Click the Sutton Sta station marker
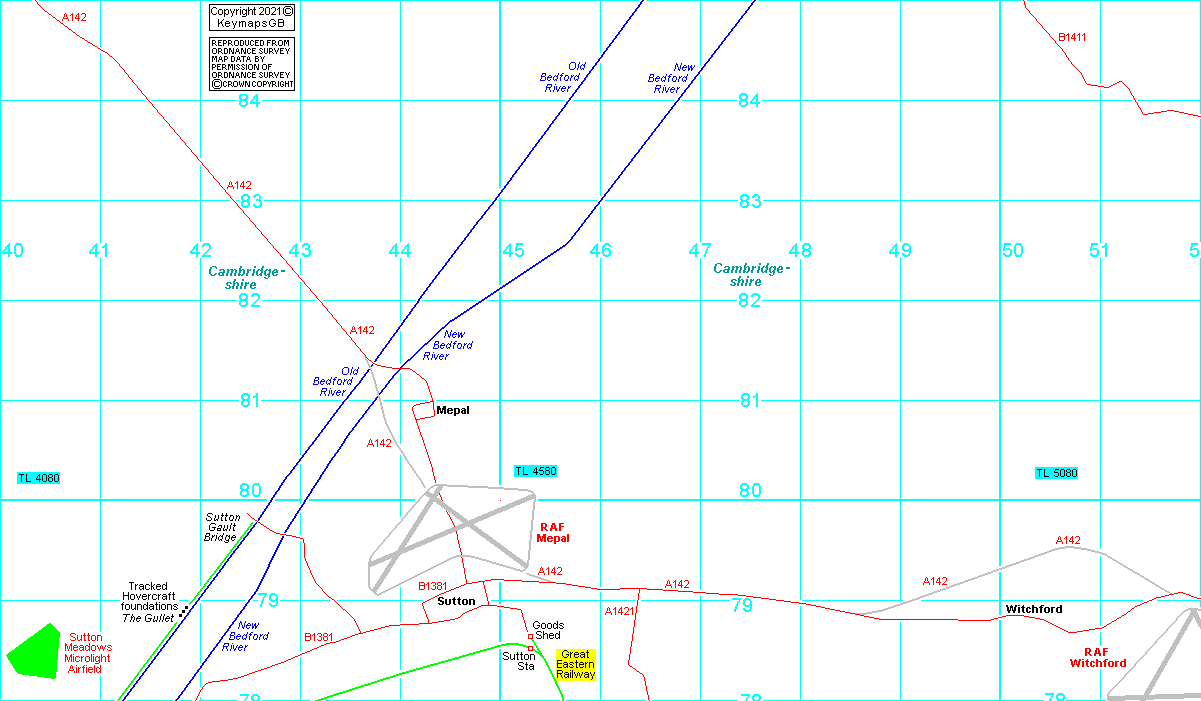Viewport: 1201px width, 701px height. pos(530,648)
